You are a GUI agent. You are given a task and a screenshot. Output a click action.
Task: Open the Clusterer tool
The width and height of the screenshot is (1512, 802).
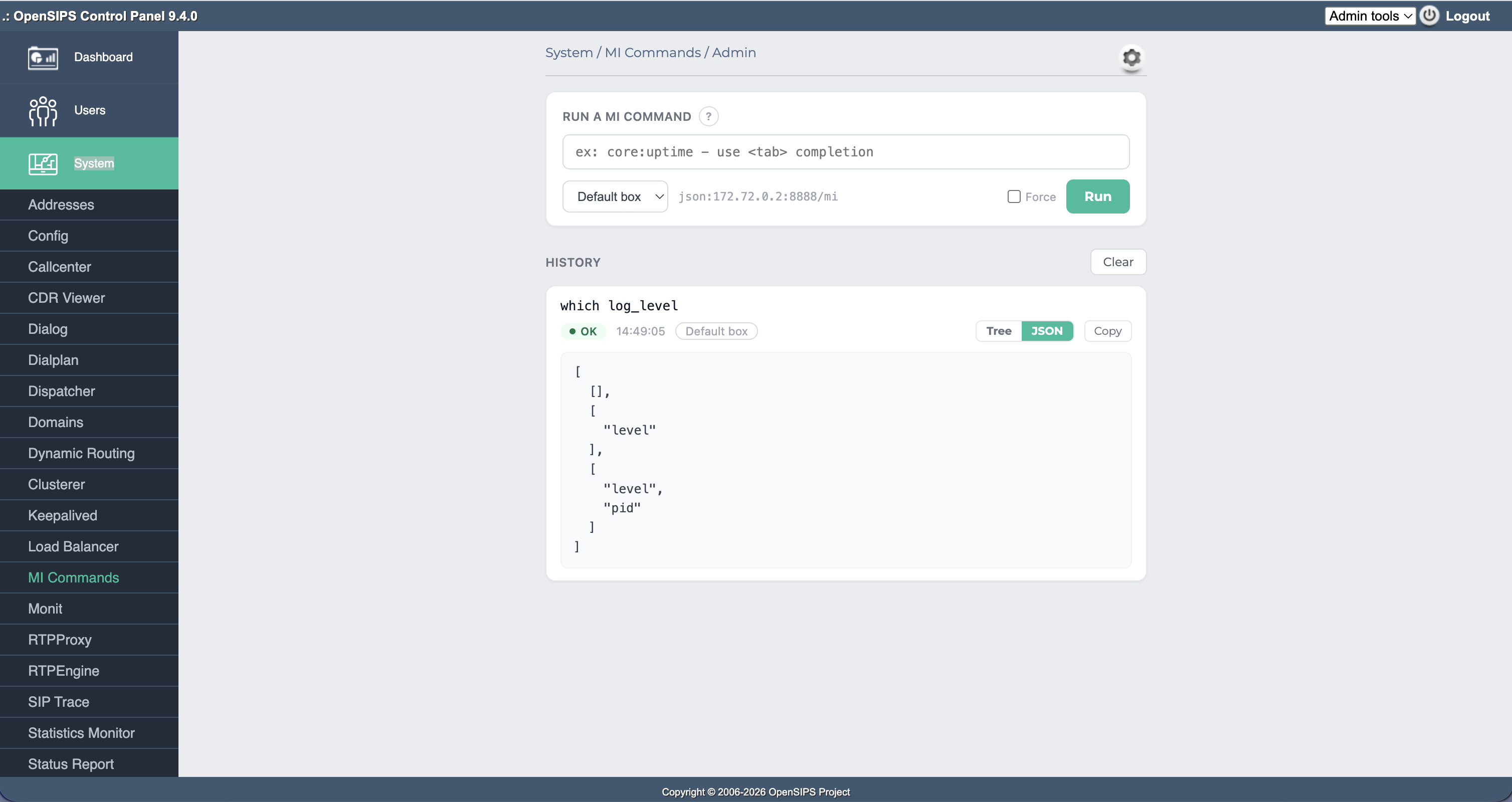89,485
